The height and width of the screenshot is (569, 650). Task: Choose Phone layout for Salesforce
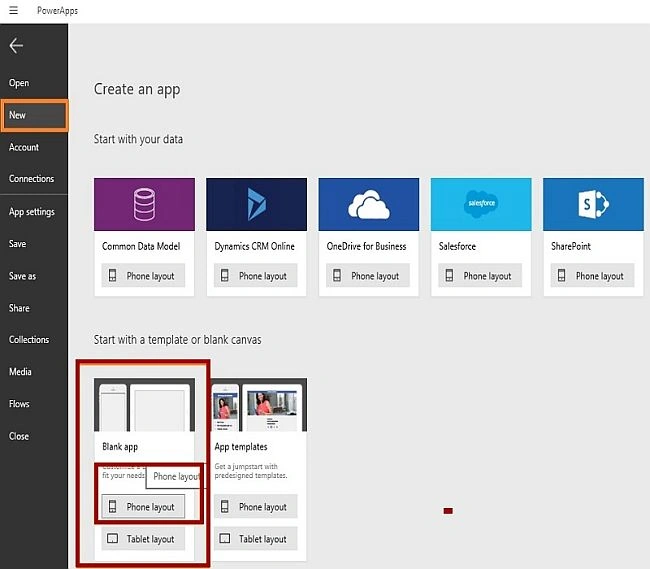click(480, 276)
